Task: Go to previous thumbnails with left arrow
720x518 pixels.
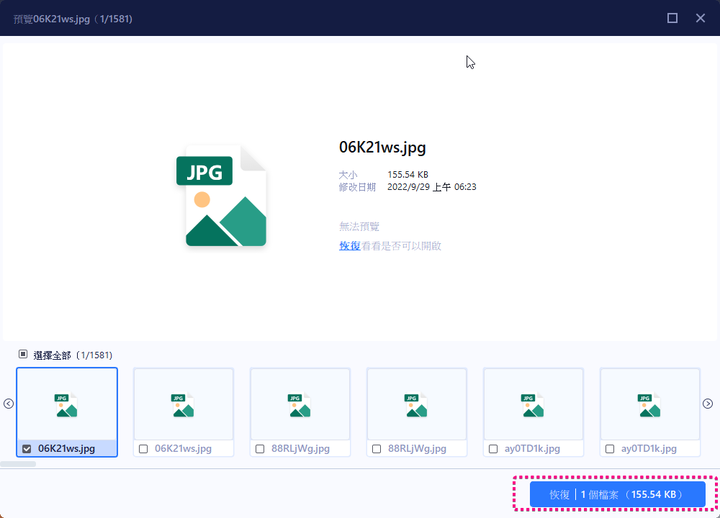Action: click(8, 404)
